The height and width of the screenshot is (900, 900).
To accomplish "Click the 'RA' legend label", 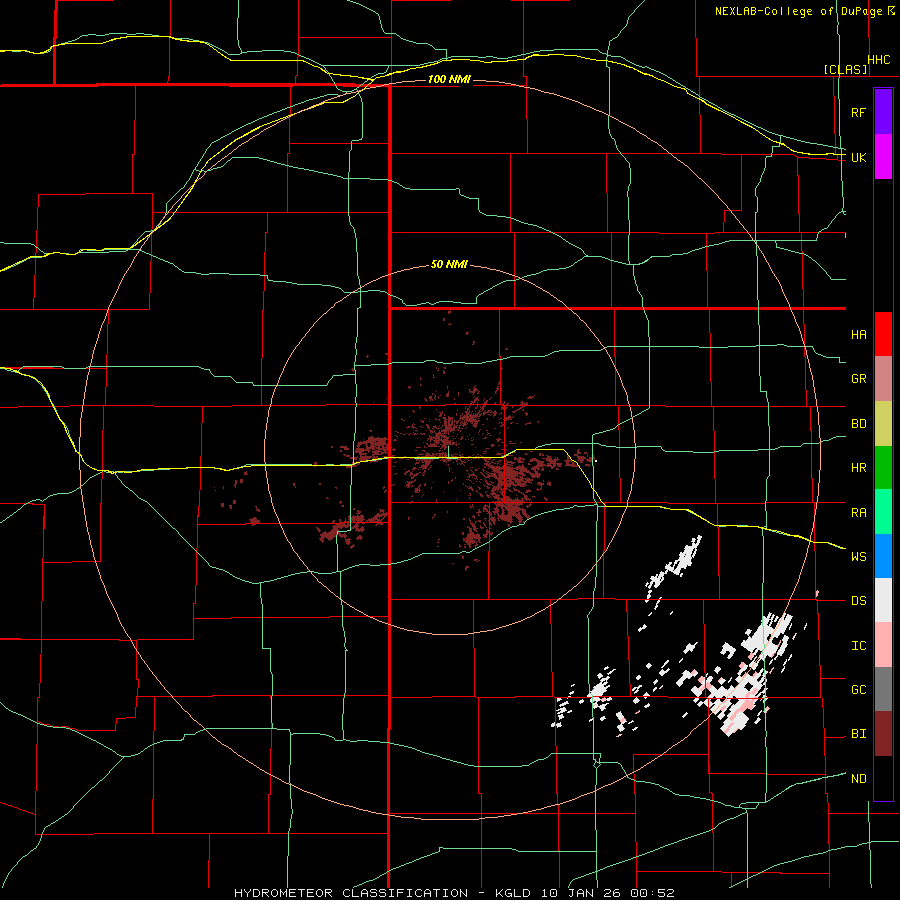I will tap(858, 513).
